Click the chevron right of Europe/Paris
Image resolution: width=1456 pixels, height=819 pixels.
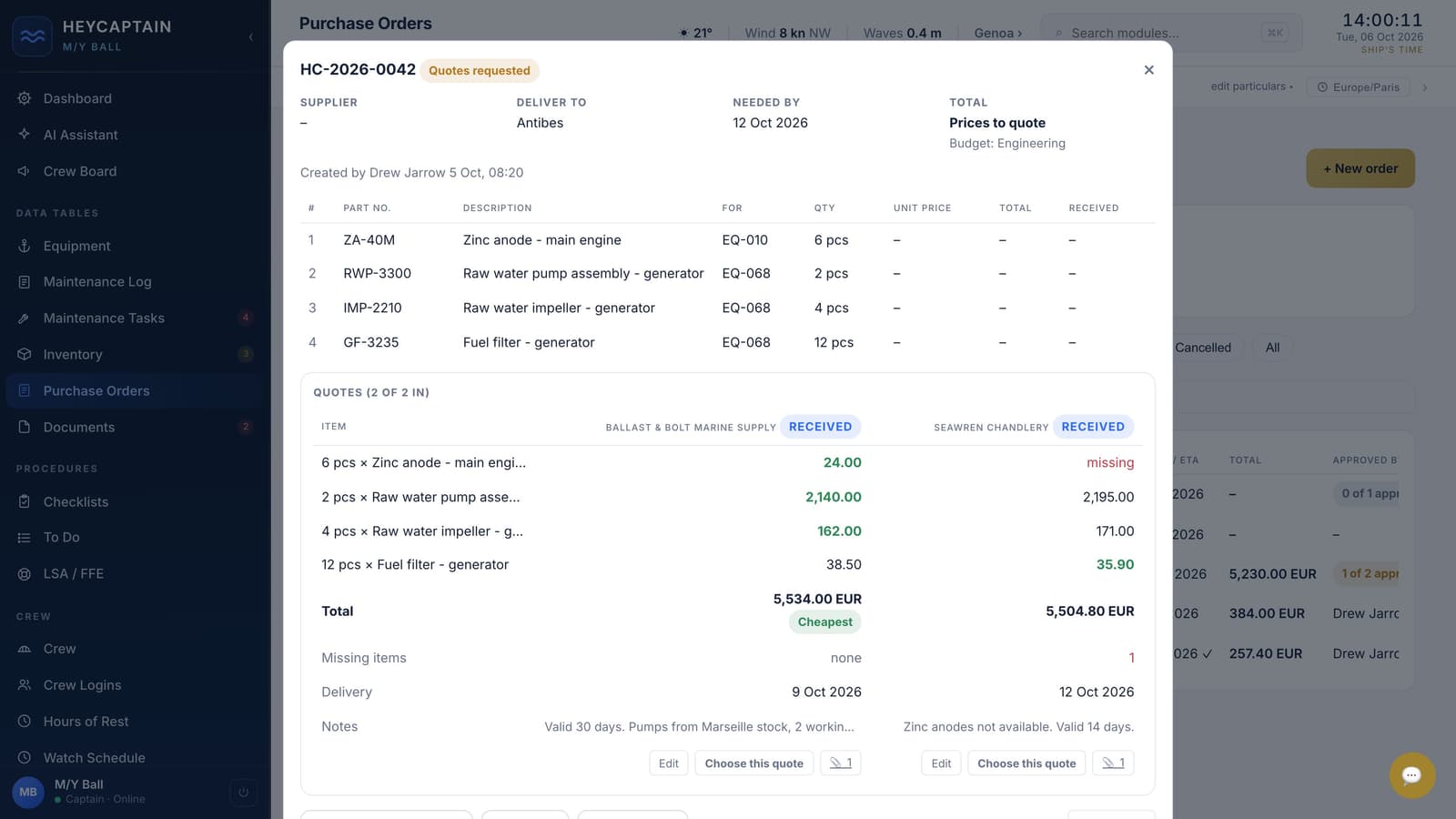(x=1425, y=87)
